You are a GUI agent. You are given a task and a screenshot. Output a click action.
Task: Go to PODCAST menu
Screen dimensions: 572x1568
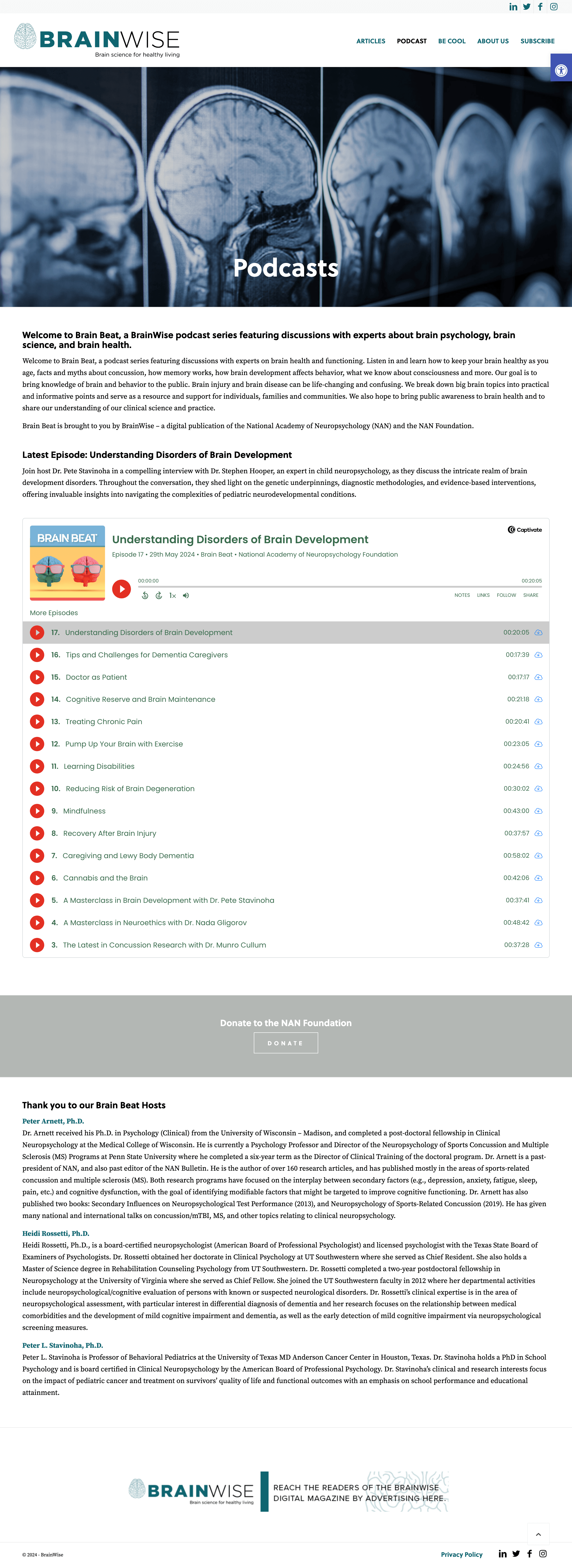click(412, 41)
